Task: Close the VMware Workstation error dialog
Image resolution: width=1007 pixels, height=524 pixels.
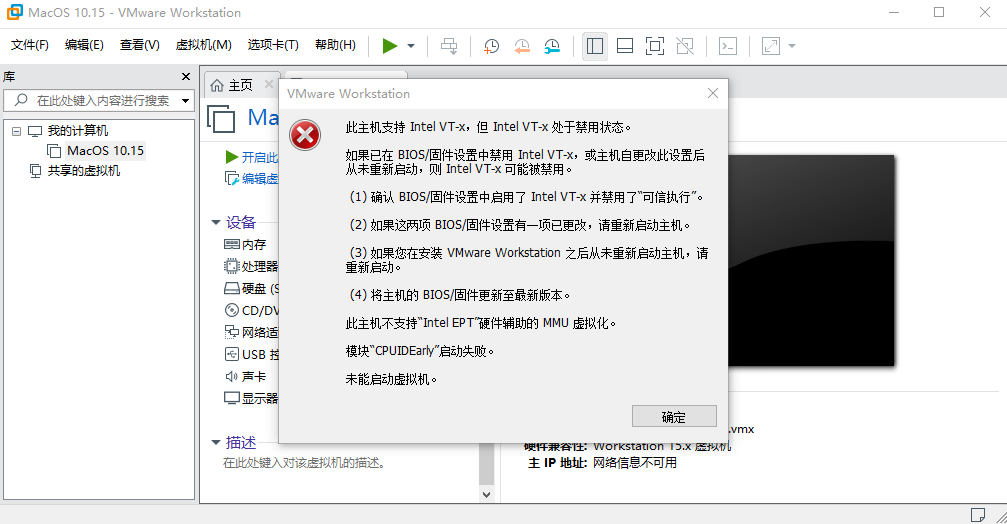Action: [713, 94]
